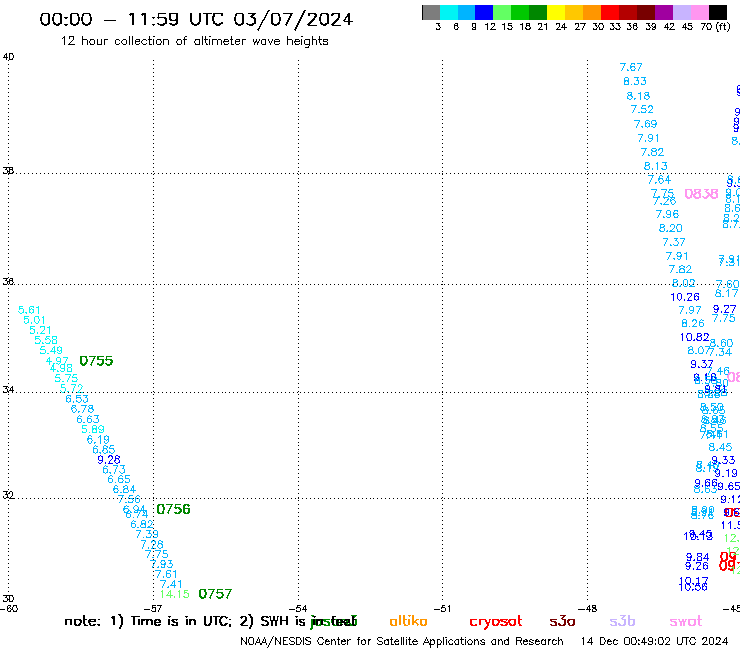Click the 7.52 wave height value
Image resolution: width=740 pixels, height=650 pixels.
pyautogui.click(x=642, y=109)
